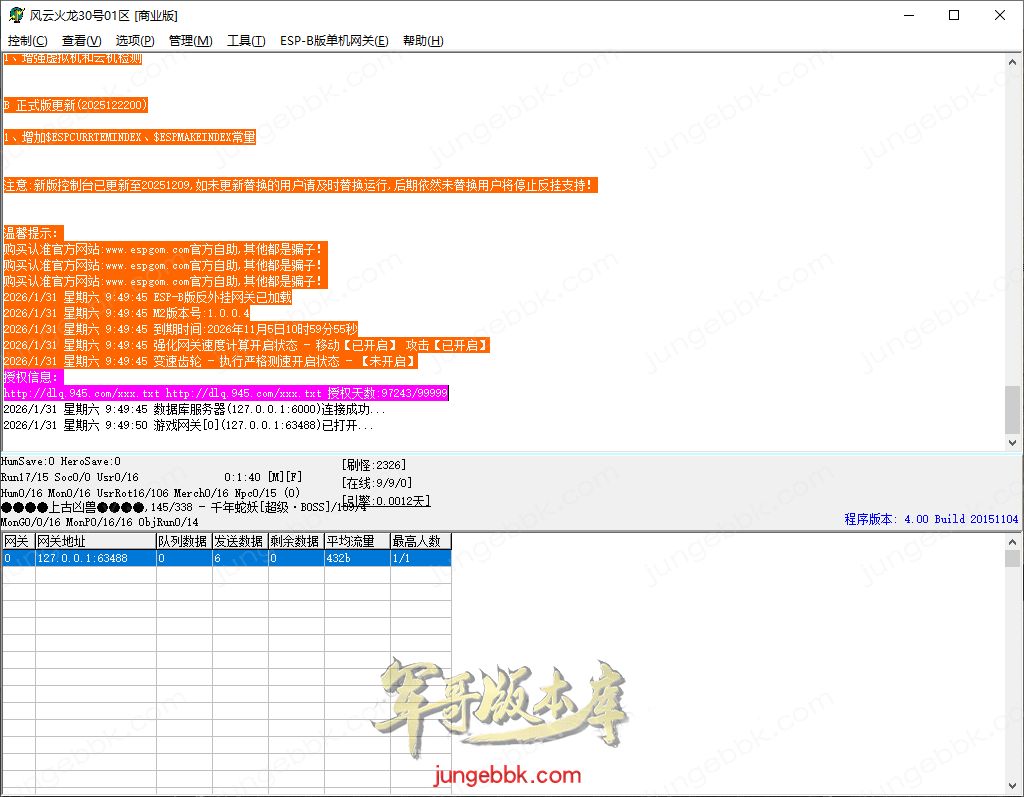Click the 最高人数 column header

coord(420,541)
